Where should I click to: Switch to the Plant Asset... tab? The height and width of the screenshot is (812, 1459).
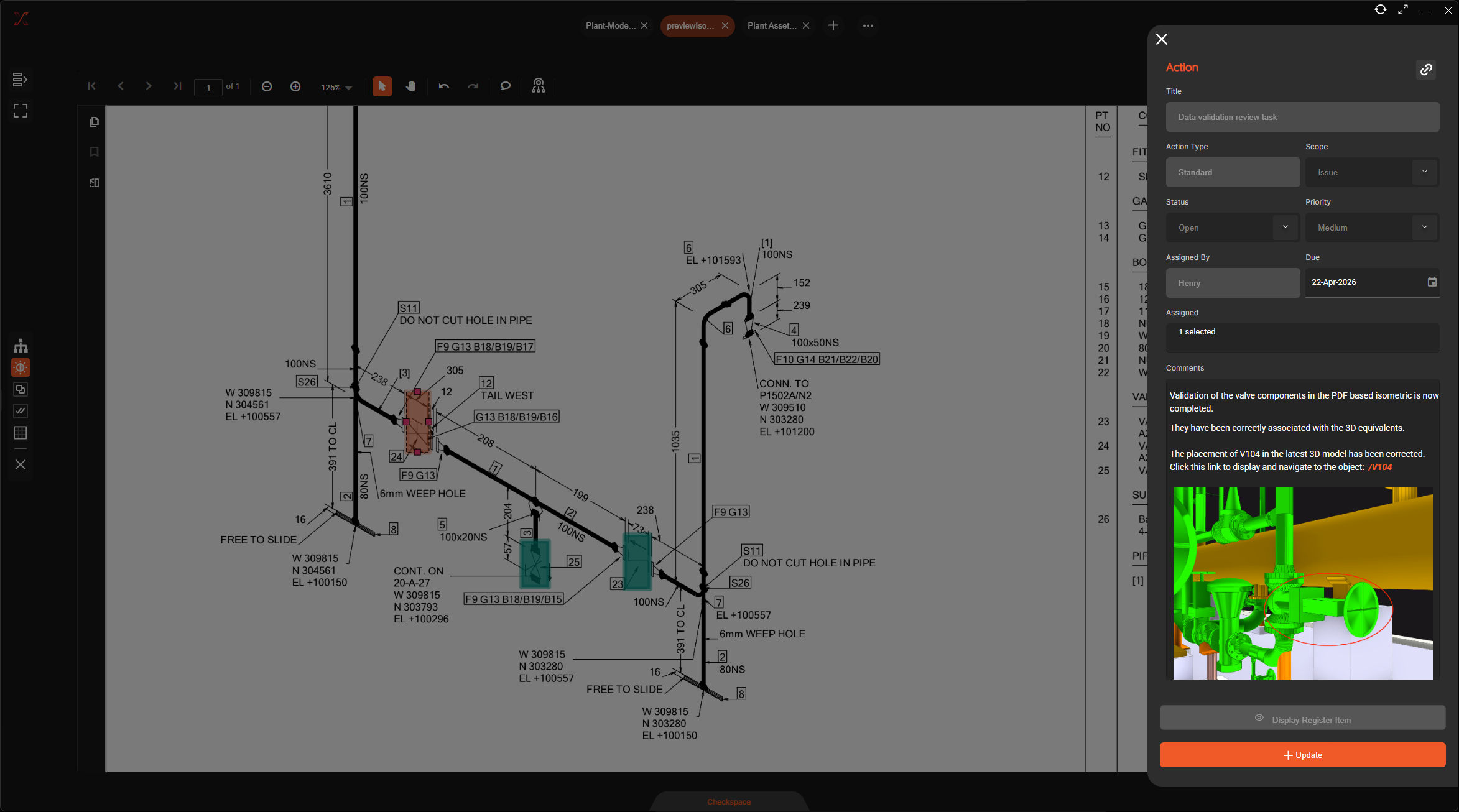(771, 25)
